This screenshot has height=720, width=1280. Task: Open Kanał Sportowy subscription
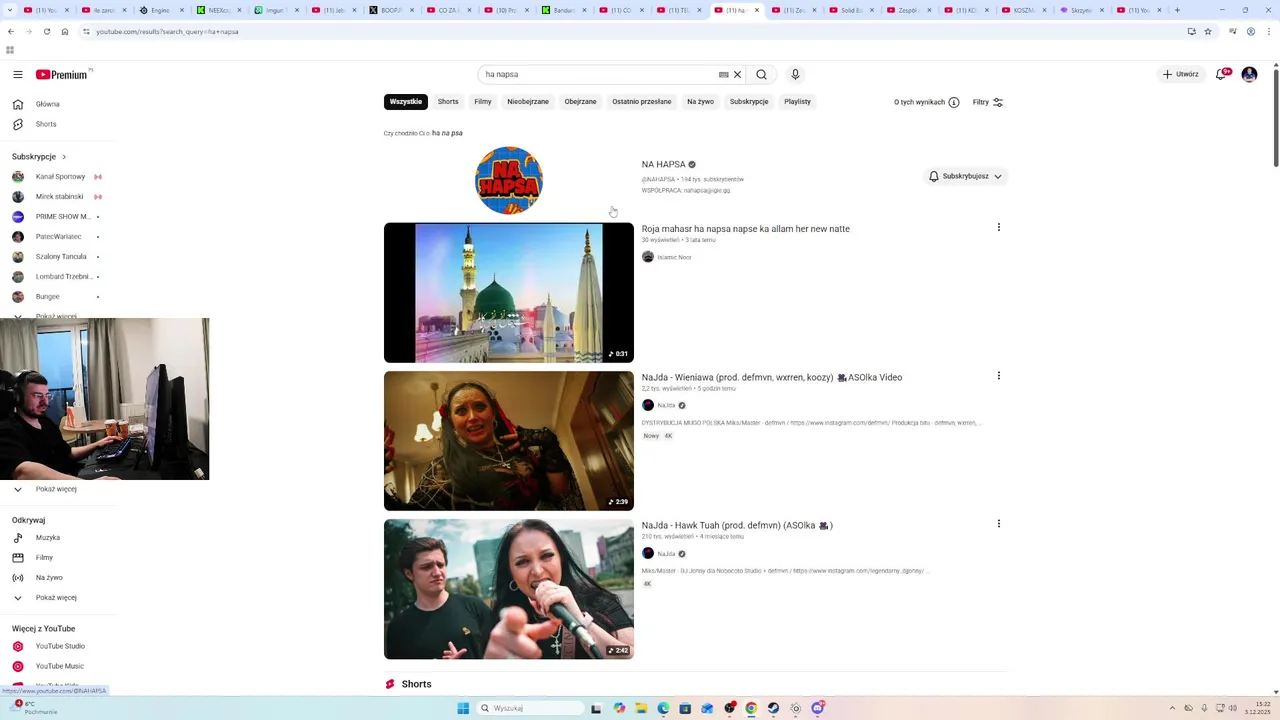[58, 177]
